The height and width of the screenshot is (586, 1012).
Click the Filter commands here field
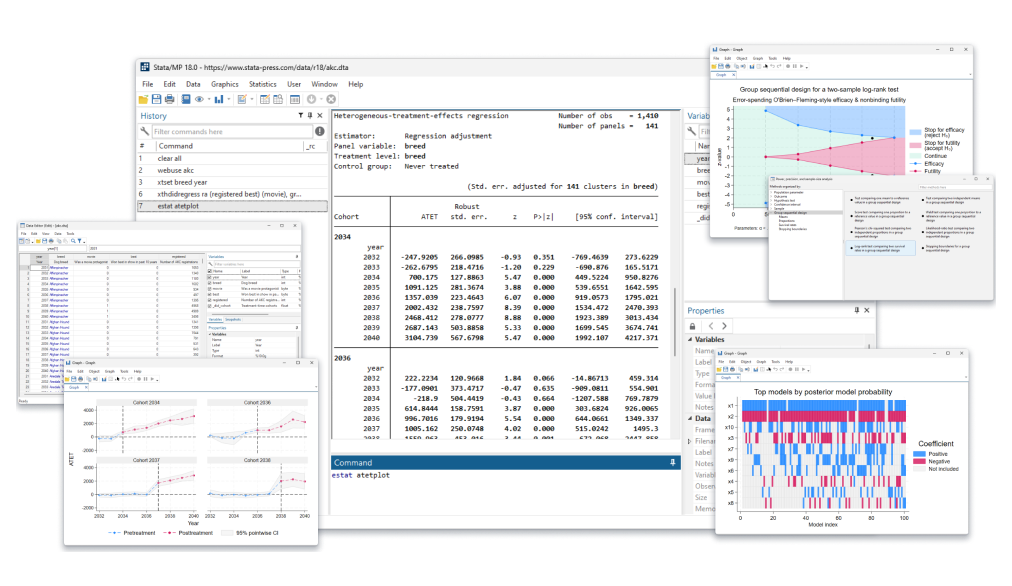[232, 132]
